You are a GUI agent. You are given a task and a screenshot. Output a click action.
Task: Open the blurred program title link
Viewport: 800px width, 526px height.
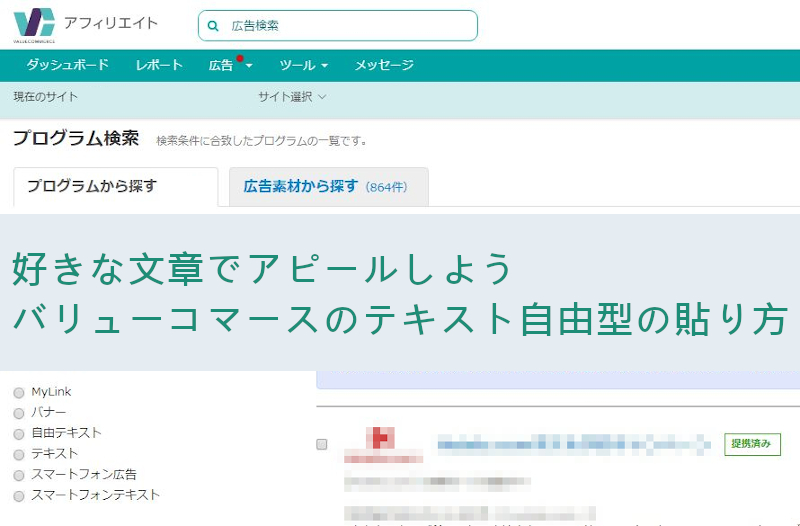click(574, 444)
